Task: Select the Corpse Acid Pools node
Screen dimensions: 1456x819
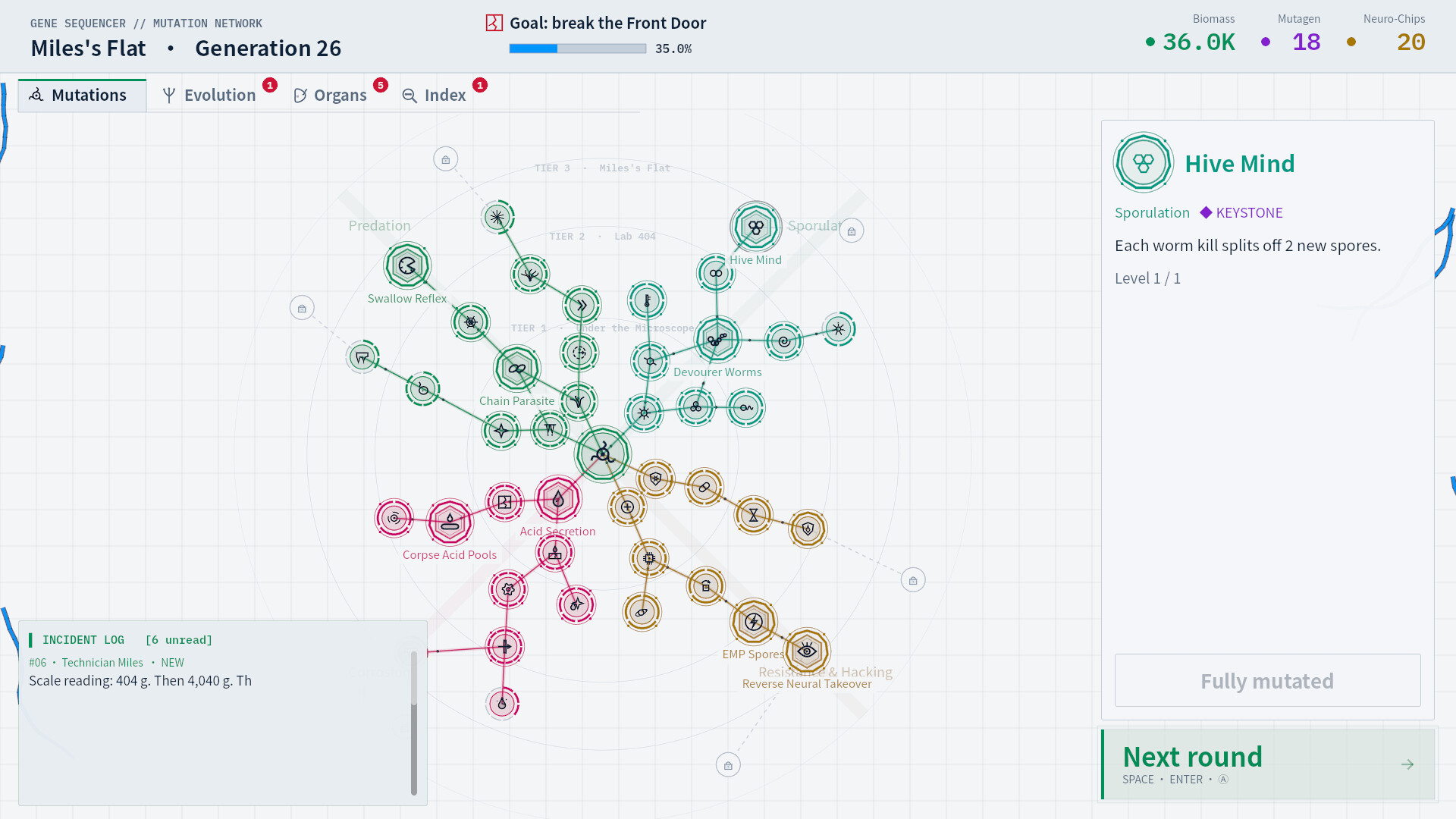Action: 450,522
